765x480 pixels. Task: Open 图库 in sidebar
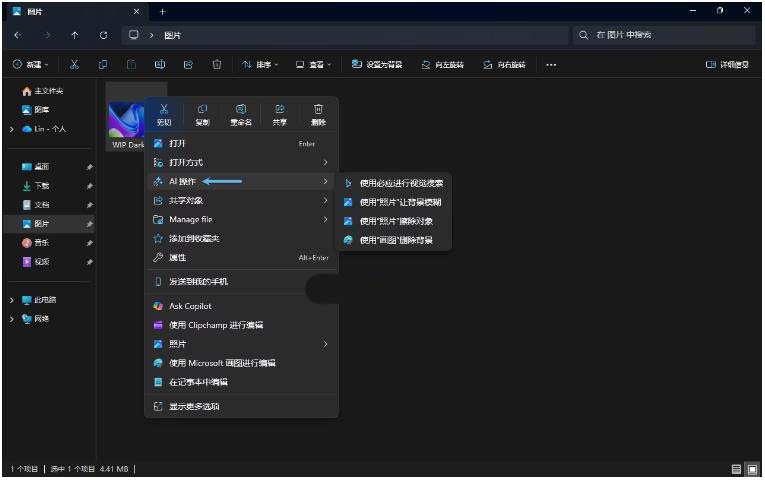click(36, 110)
